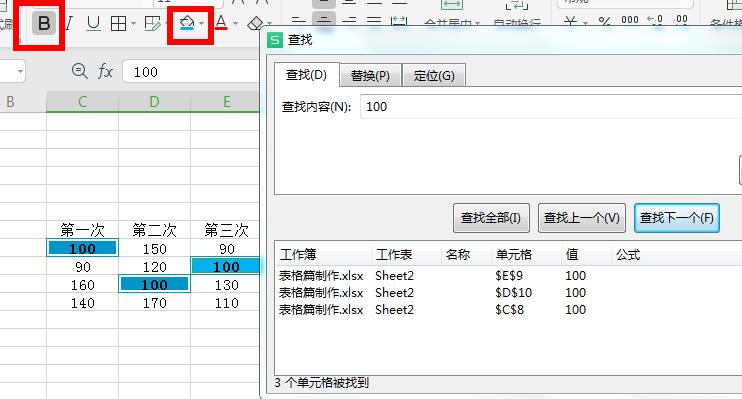Select highlighted 100 cell under 第三次
742x399 pixels.
tap(226, 266)
